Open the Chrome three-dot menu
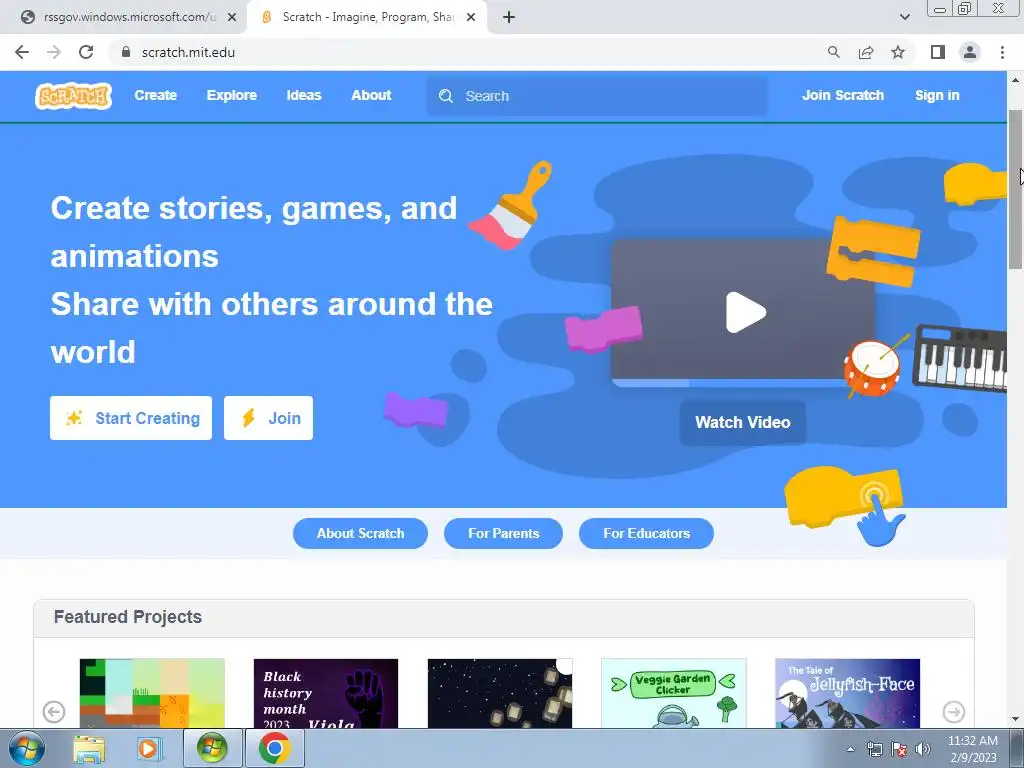This screenshot has height=768, width=1024. pyautogui.click(x=1002, y=52)
